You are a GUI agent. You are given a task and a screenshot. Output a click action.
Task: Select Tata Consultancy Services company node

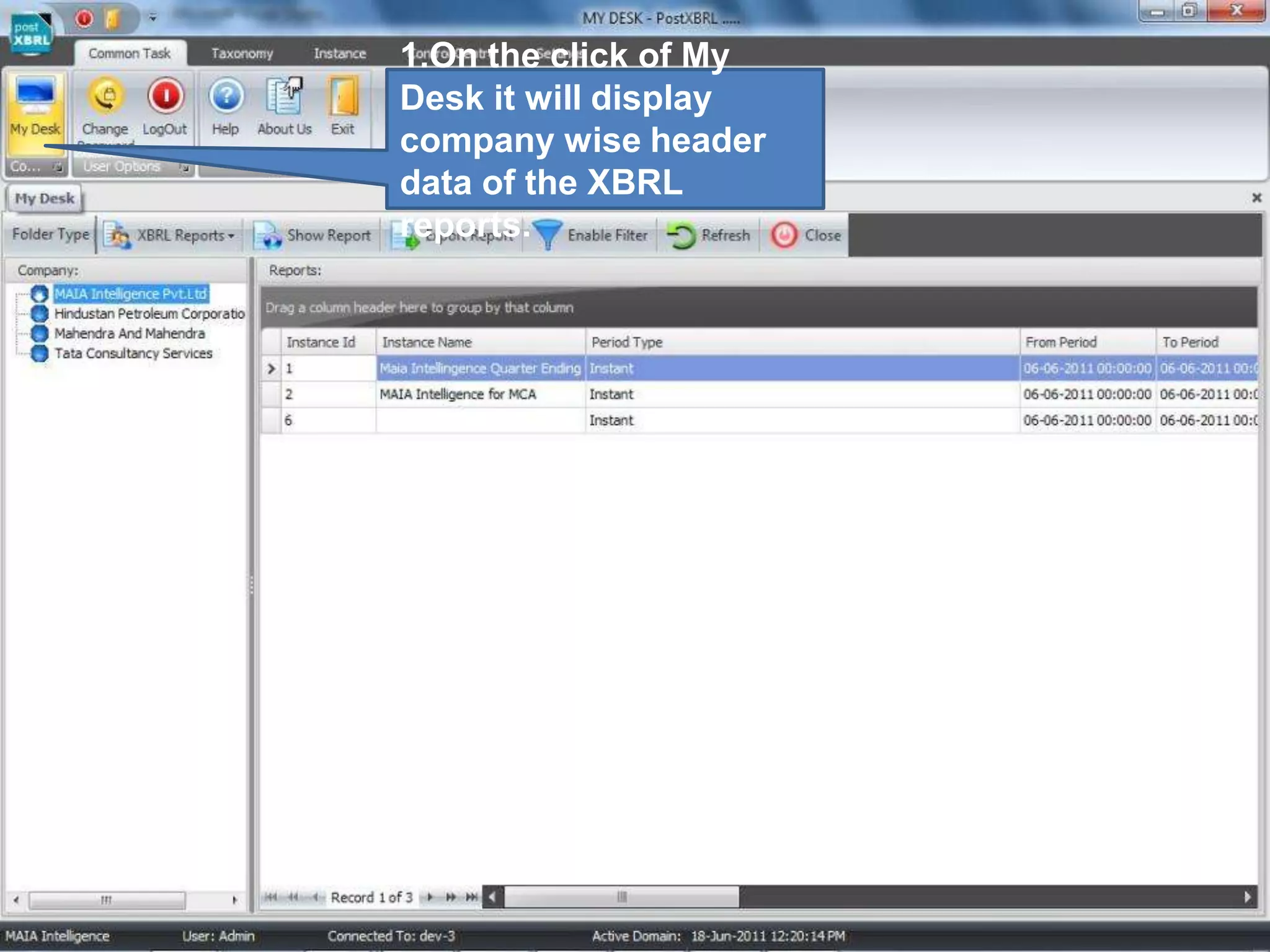133,353
